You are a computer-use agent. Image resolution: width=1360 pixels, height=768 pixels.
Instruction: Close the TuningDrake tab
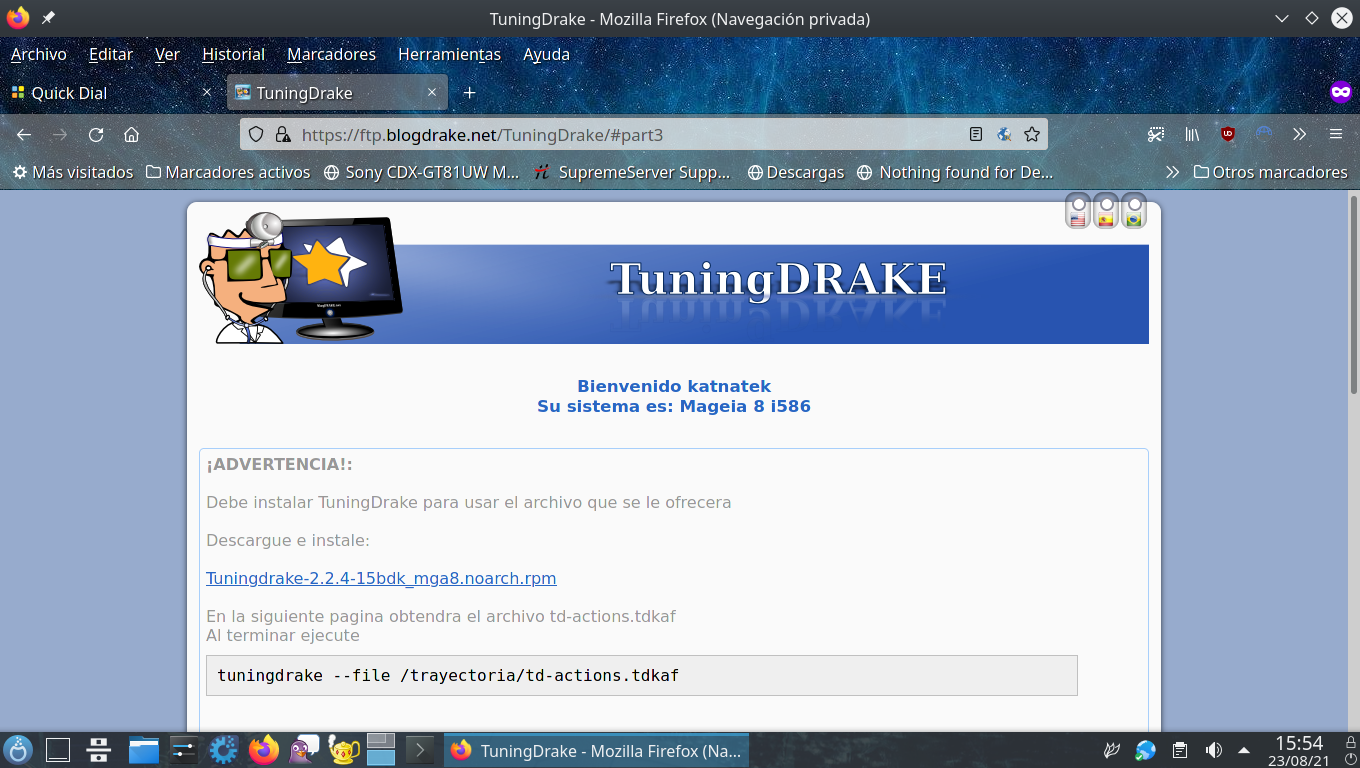pyautogui.click(x=432, y=92)
